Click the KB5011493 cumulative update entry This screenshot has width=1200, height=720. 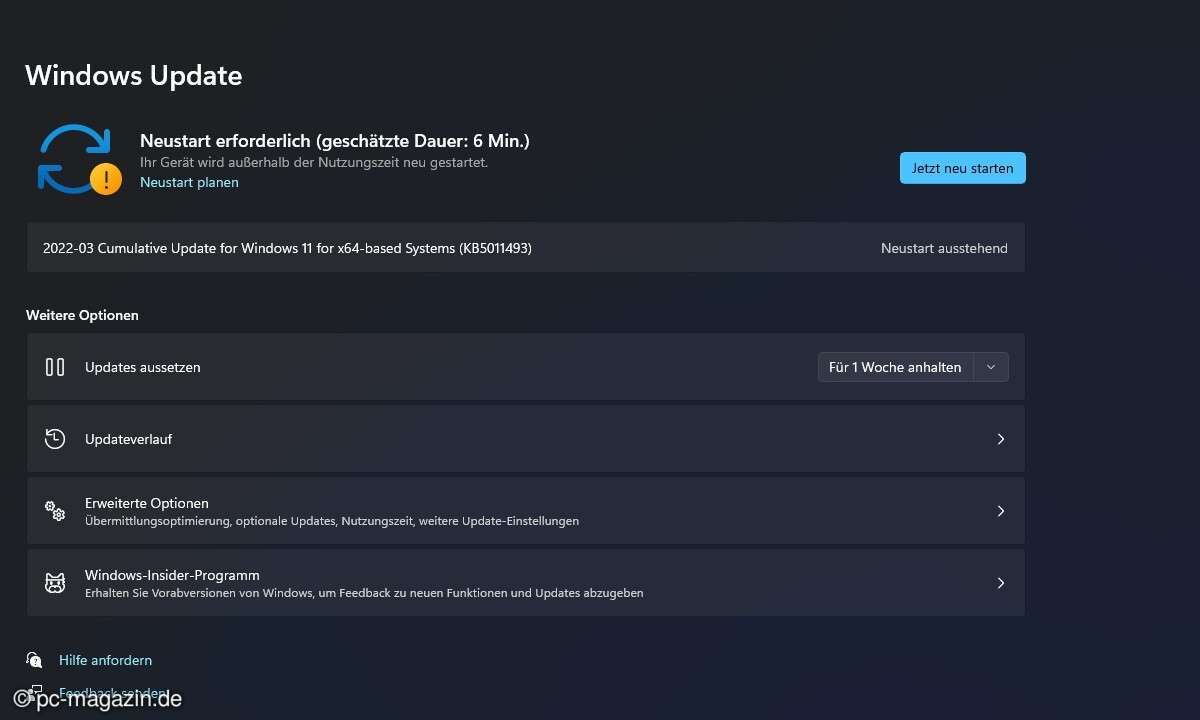coord(526,248)
